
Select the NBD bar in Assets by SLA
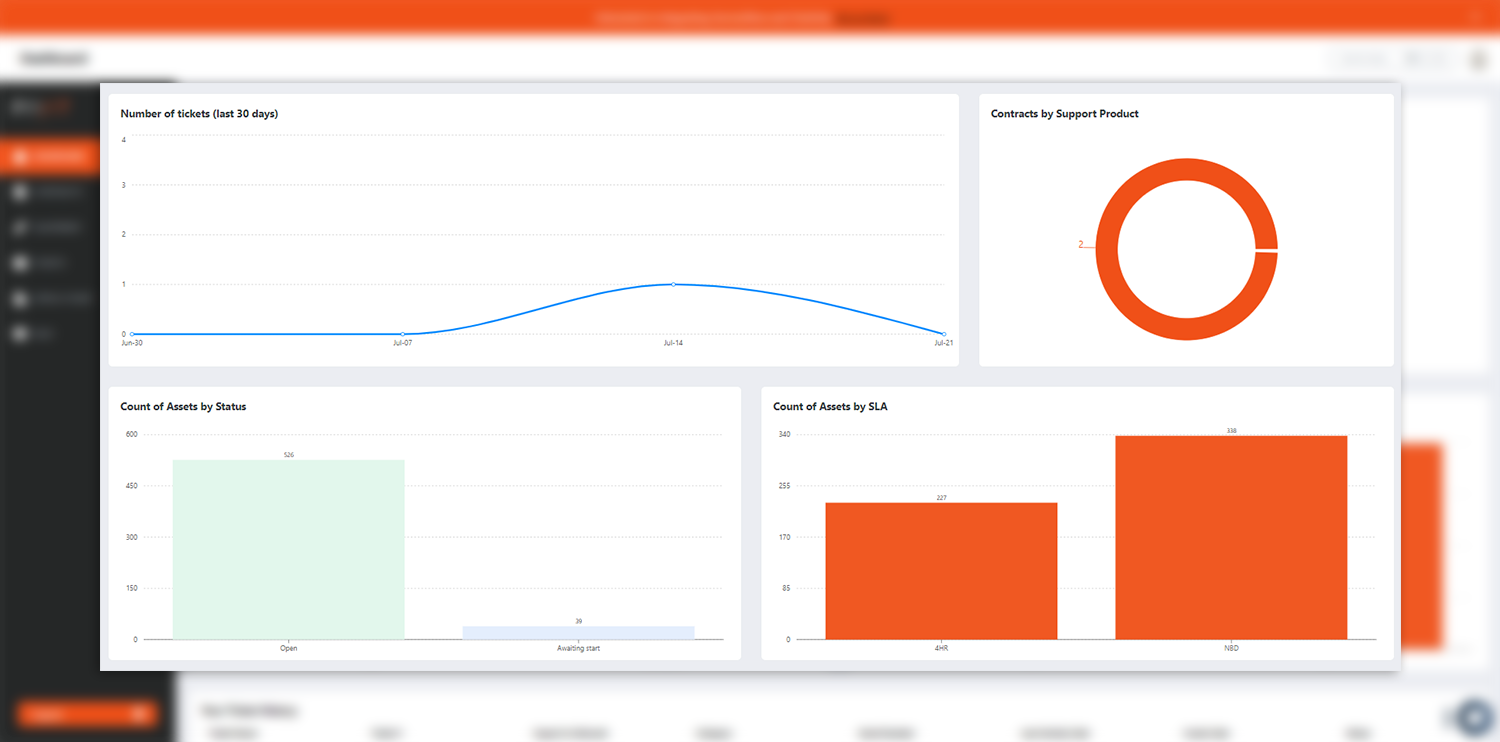1231,537
